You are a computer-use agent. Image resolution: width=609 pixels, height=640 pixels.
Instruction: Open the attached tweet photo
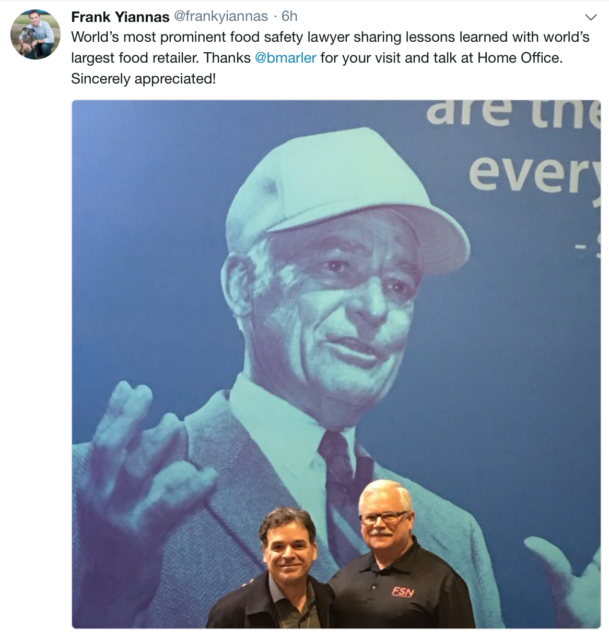336,364
